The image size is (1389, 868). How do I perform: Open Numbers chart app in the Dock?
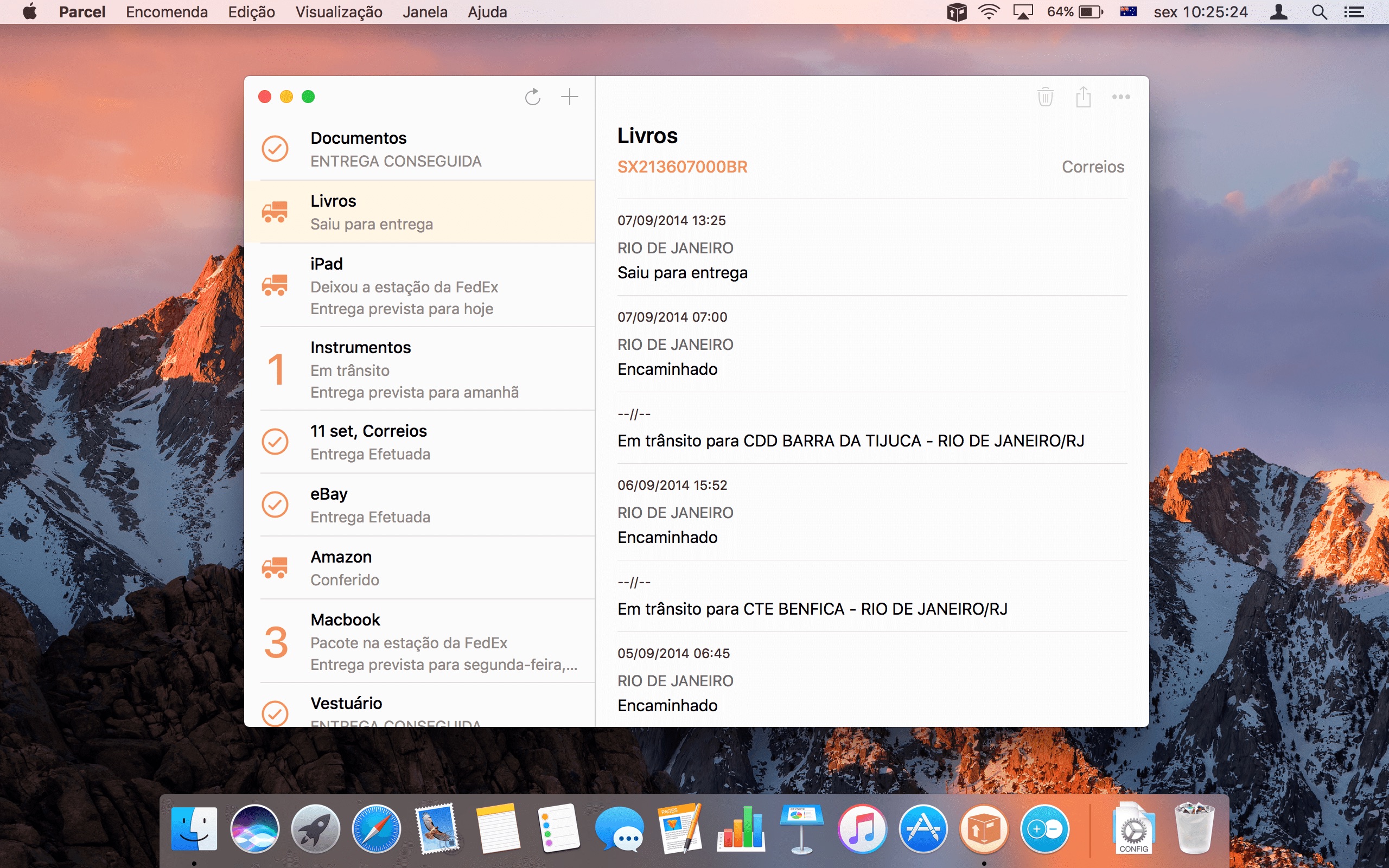741,828
